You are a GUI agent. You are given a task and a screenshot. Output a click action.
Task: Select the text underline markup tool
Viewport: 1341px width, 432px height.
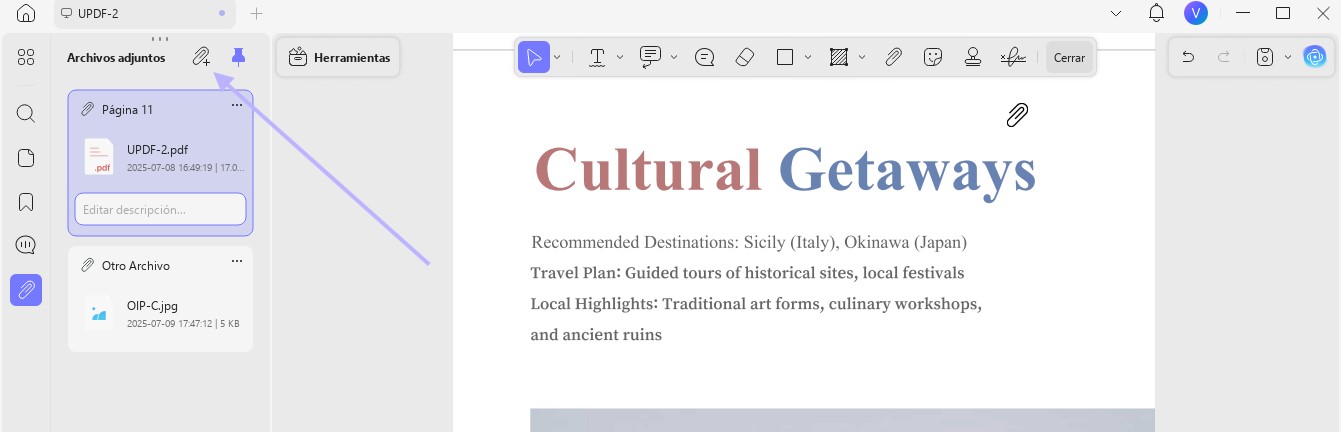click(597, 57)
